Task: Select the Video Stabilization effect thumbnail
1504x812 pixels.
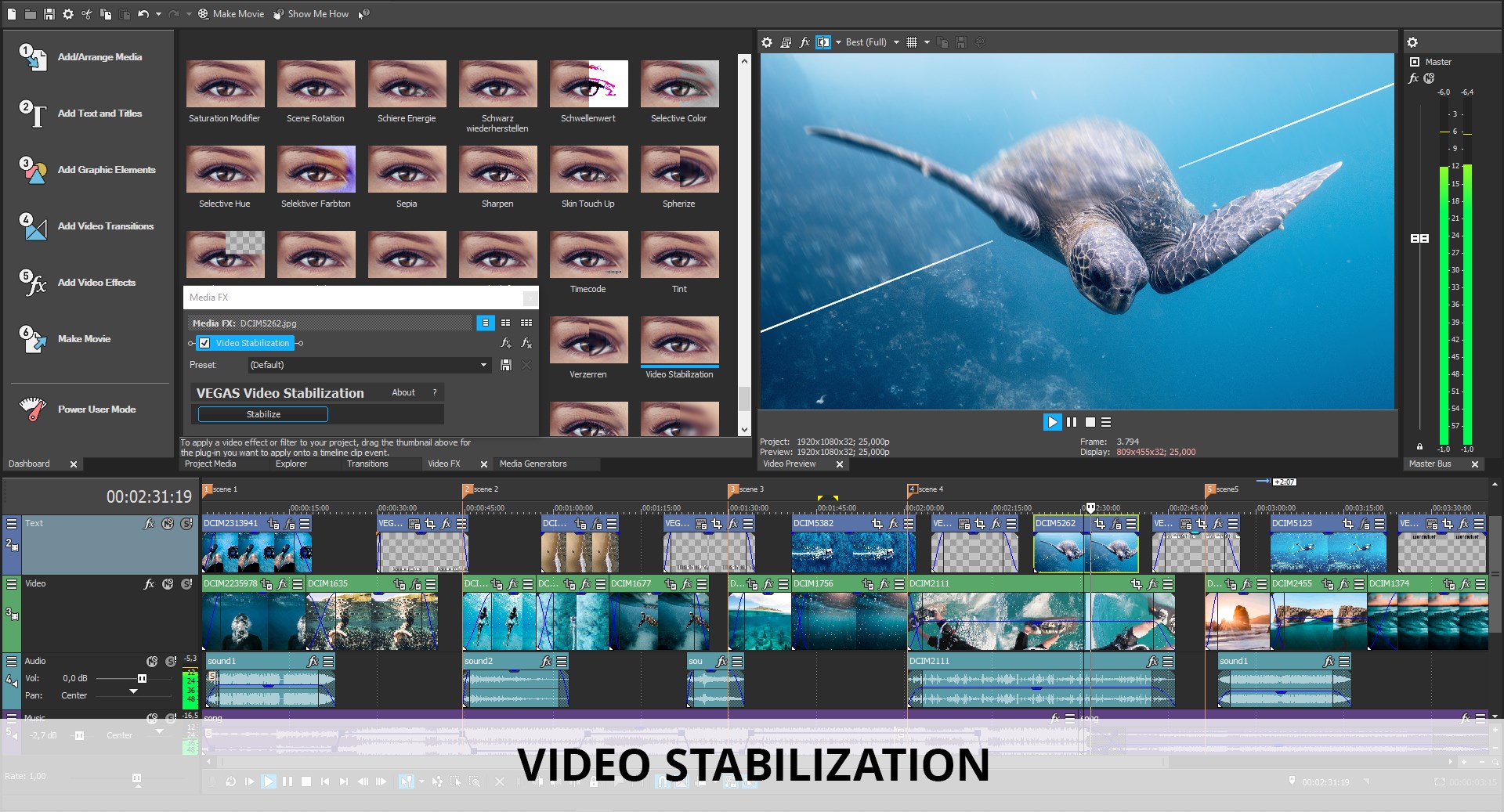Action: (x=679, y=341)
